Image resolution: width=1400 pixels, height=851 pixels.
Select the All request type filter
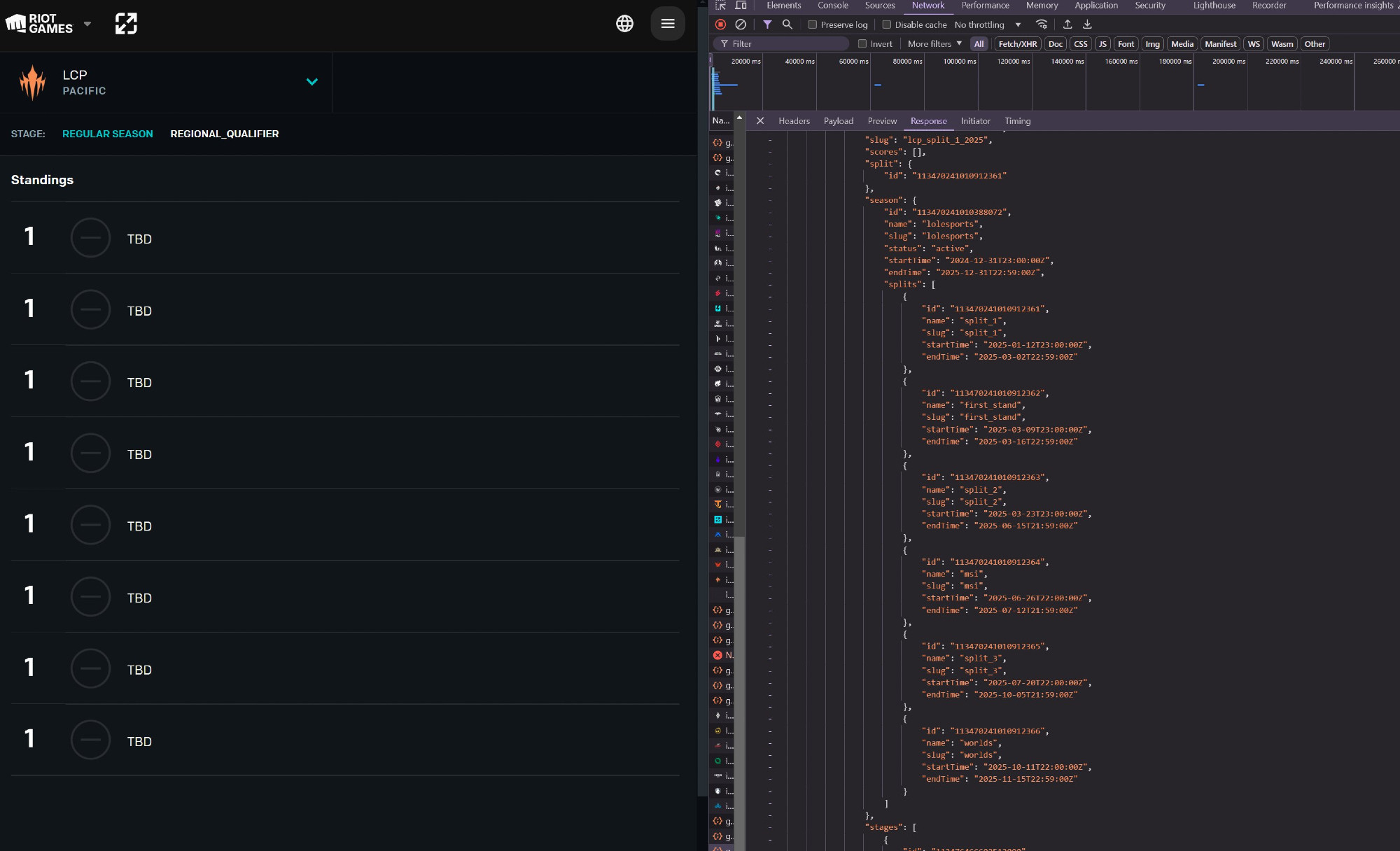point(979,44)
